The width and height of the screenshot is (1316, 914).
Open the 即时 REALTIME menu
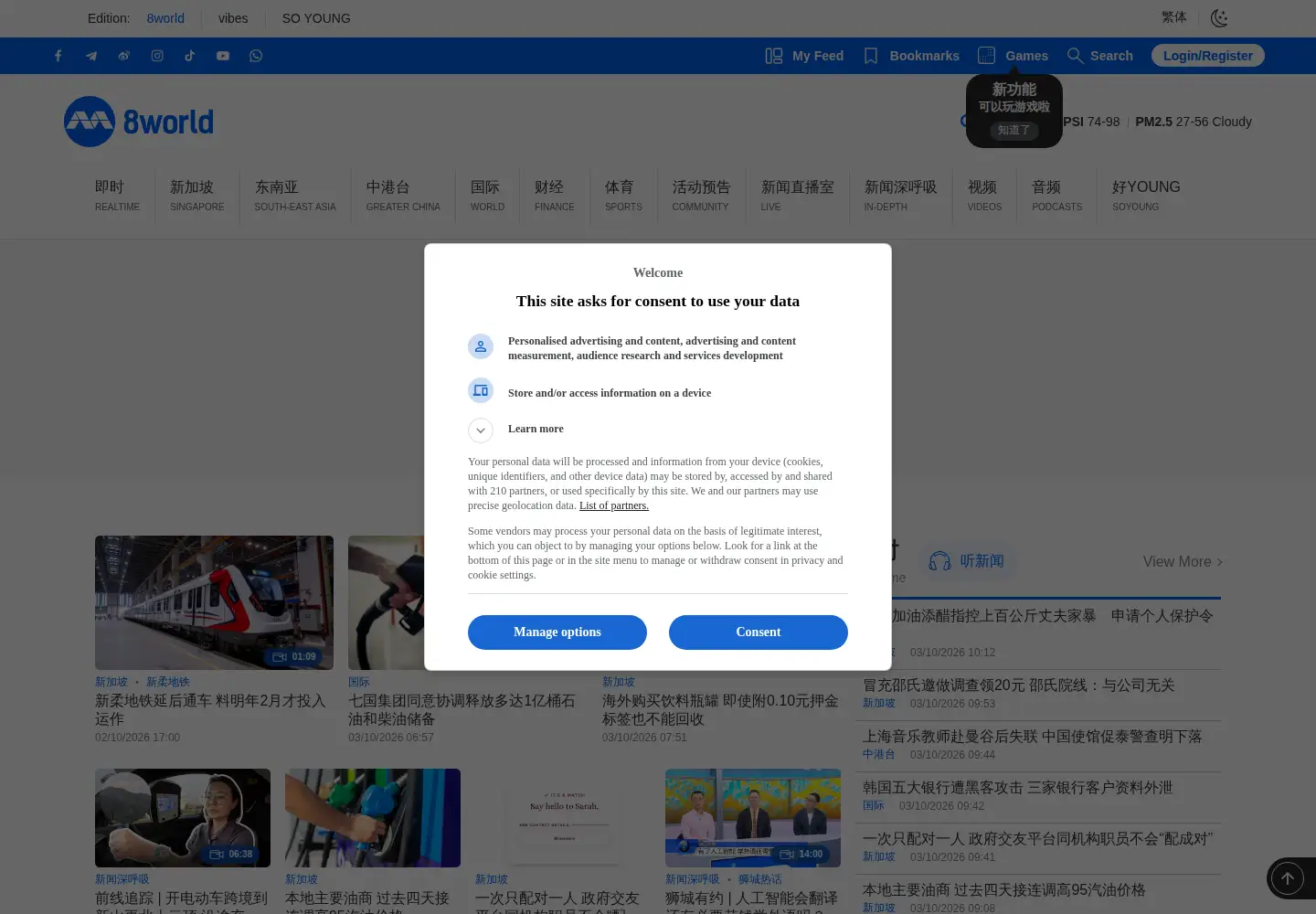[x=117, y=196]
